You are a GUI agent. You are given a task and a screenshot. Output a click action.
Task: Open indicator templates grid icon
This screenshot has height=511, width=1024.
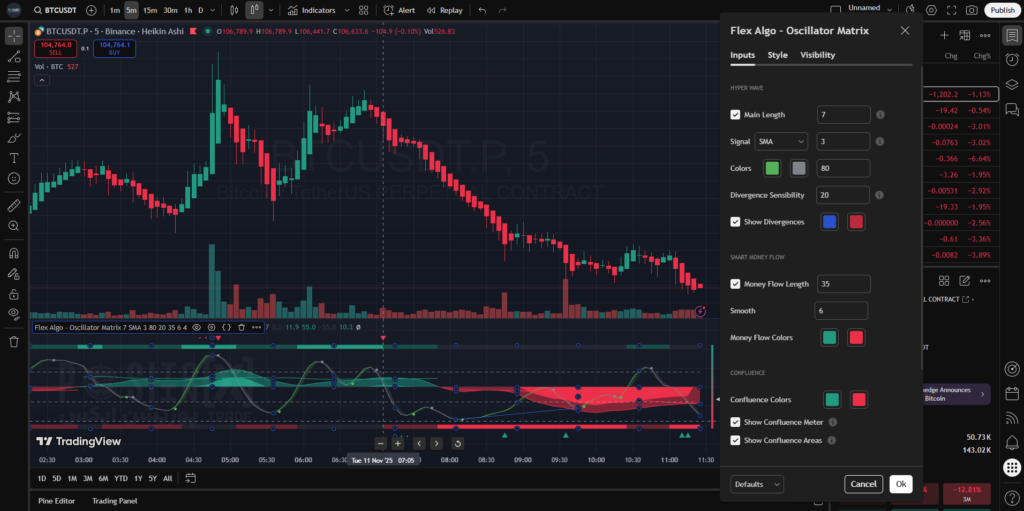point(364,10)
